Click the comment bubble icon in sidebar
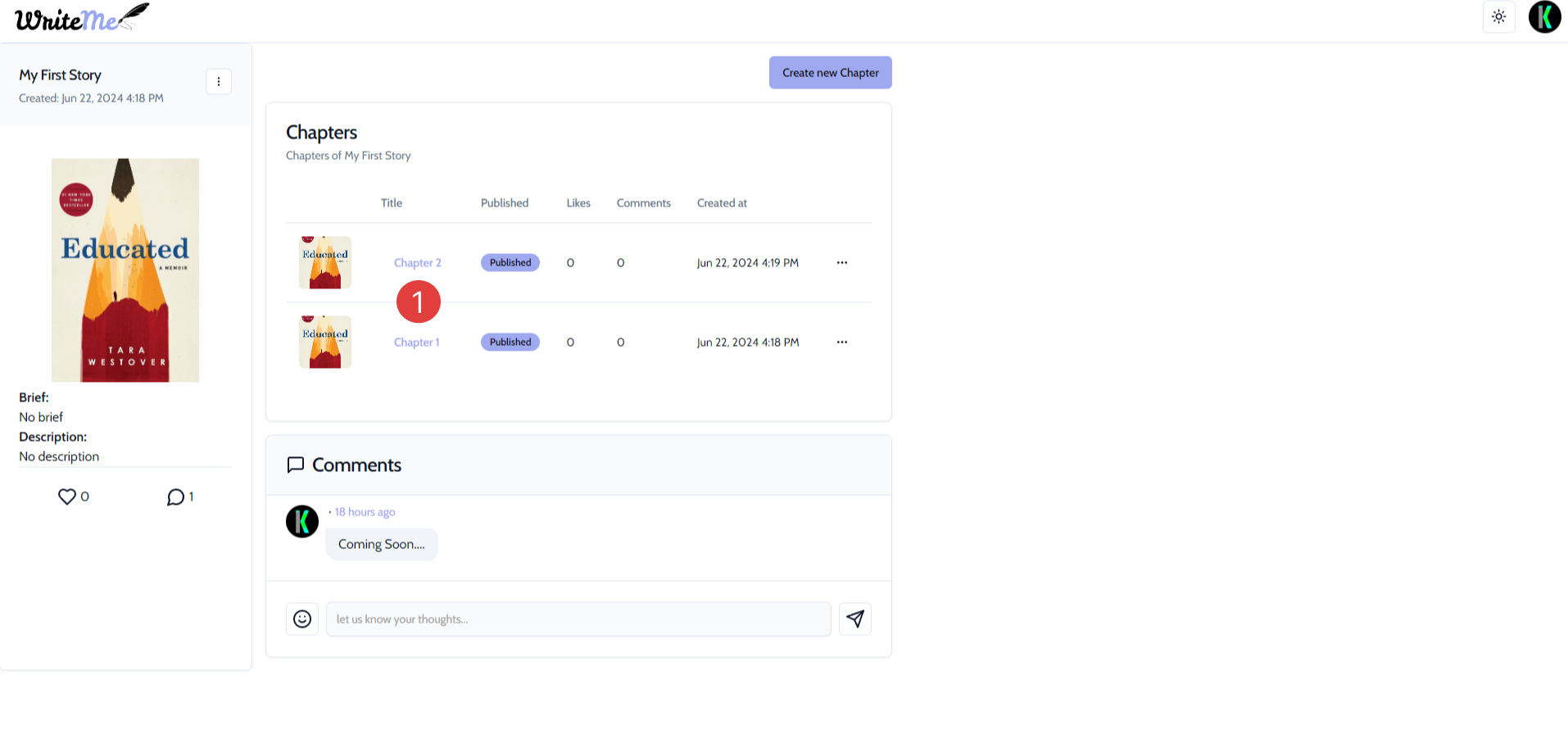Screen dimensions: 1568x739 click(x=175, y=497)
